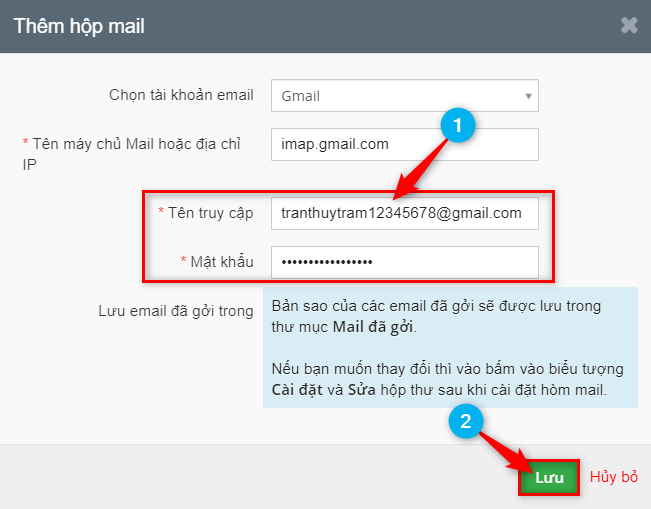Click the Mật khẩu label
651x509 pixels.
221,262
